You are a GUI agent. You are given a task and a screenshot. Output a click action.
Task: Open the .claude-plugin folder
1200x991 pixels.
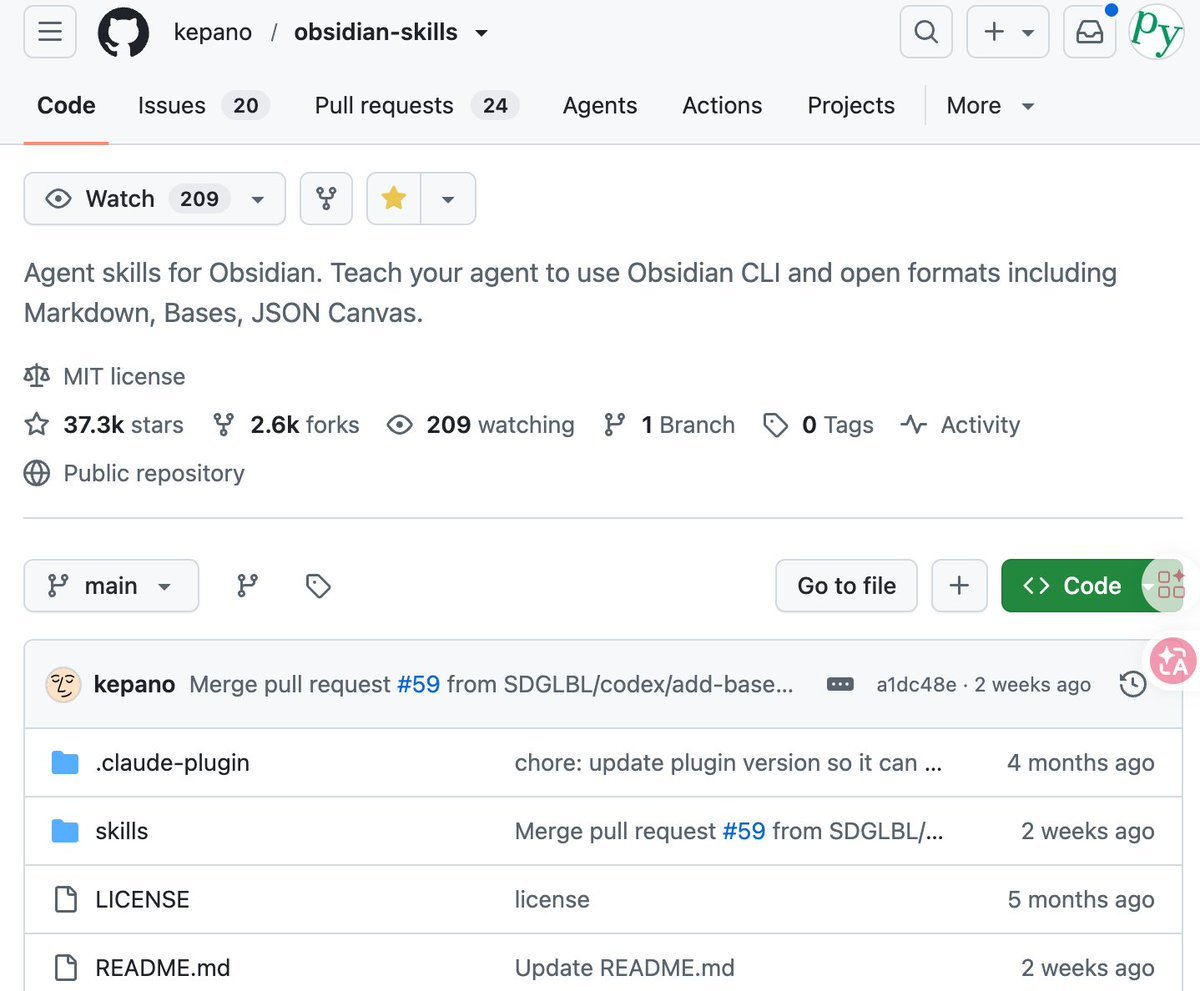coord(172,763)
